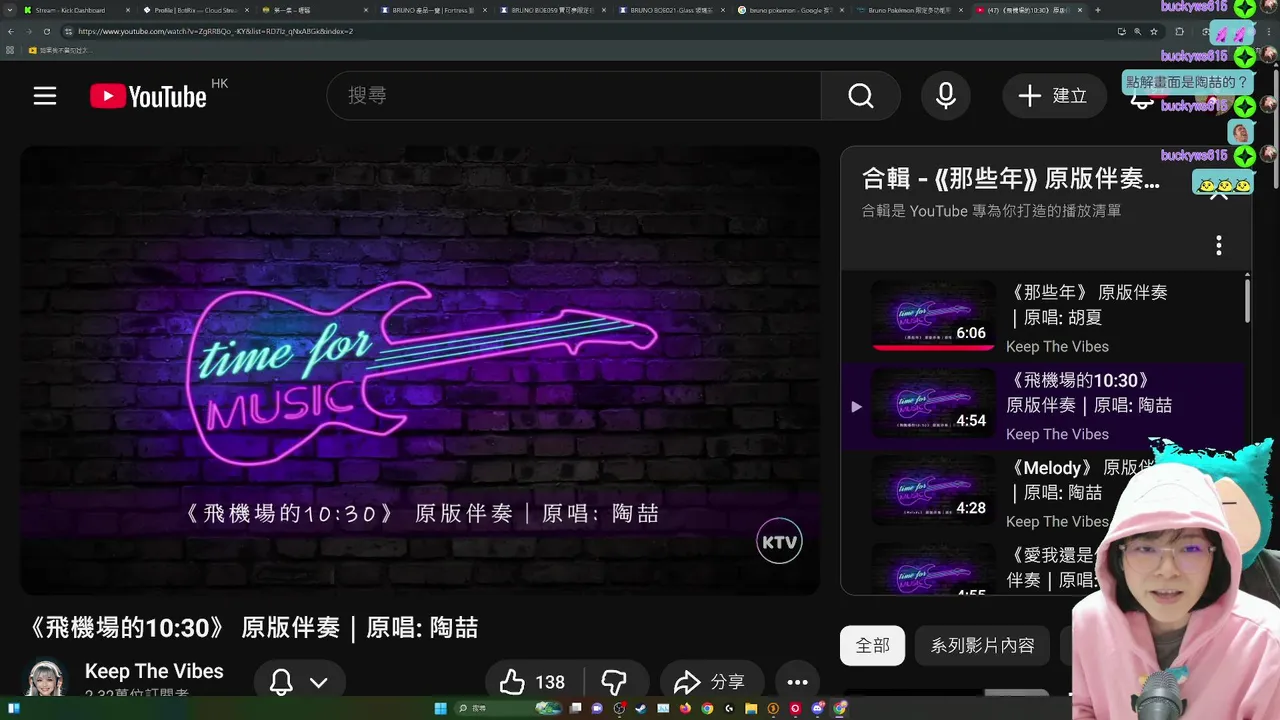The width and height of the screenshot is (1280, 720).
Task: Open the Windows Start menu
Action: tap(440, 709)
